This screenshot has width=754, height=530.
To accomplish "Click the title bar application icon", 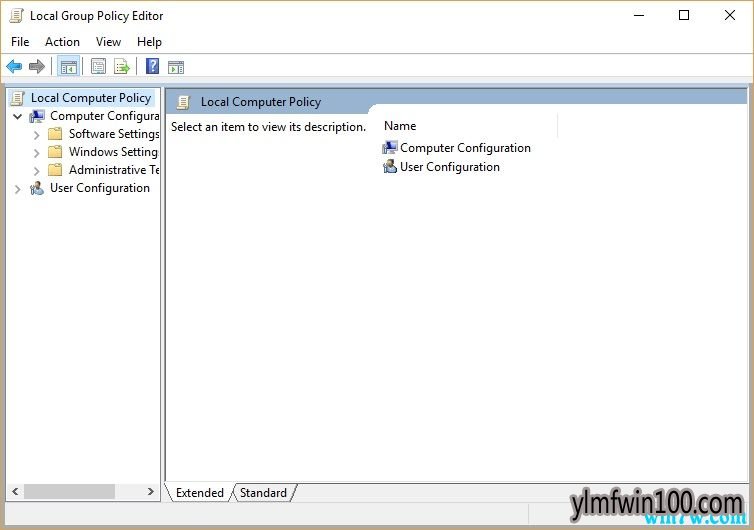I will coord(16,16).
